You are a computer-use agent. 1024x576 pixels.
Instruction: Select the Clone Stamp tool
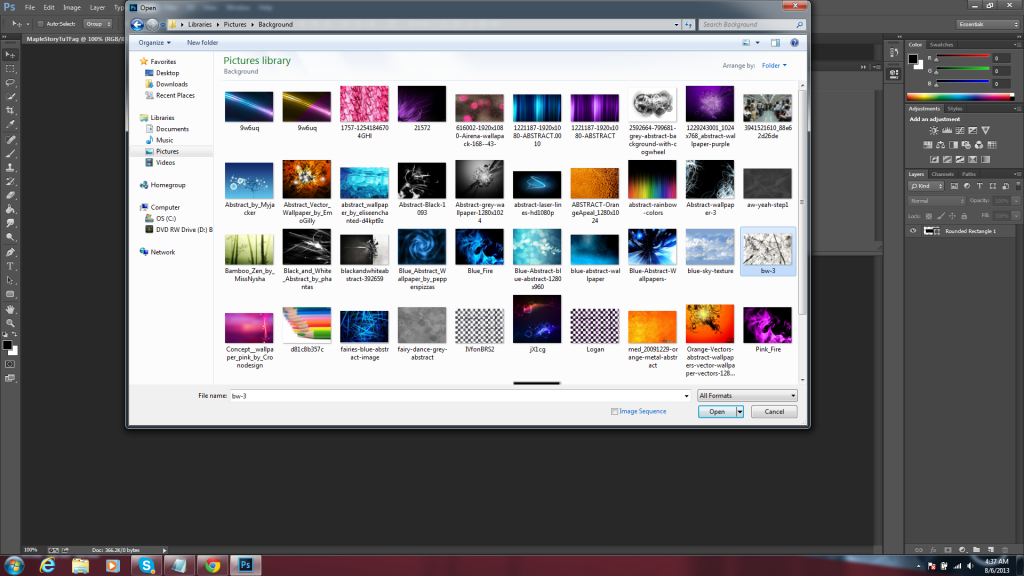click(10, 168)
